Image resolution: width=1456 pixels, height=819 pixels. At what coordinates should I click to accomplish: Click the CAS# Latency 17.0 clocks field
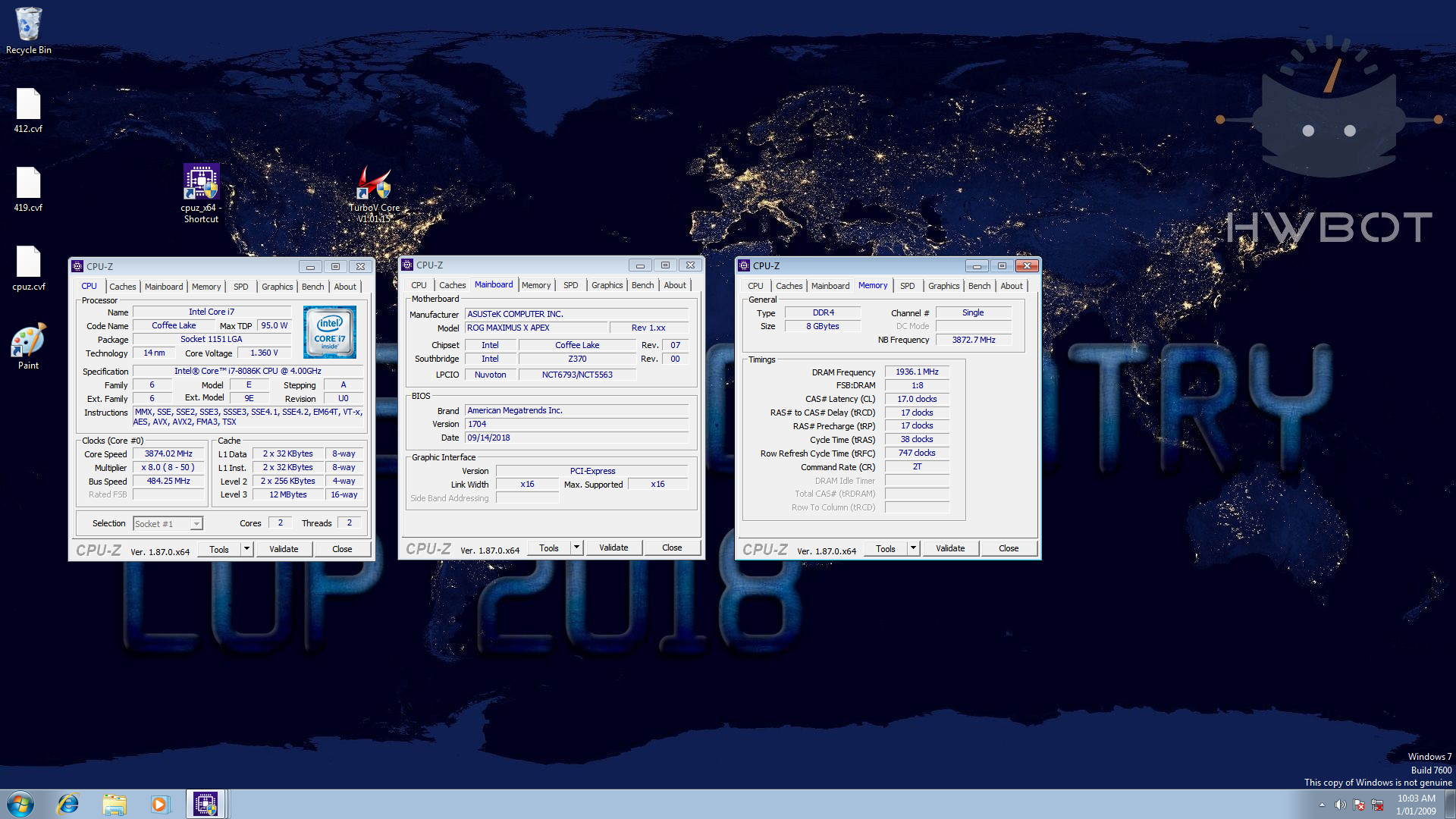click(917, 399)
